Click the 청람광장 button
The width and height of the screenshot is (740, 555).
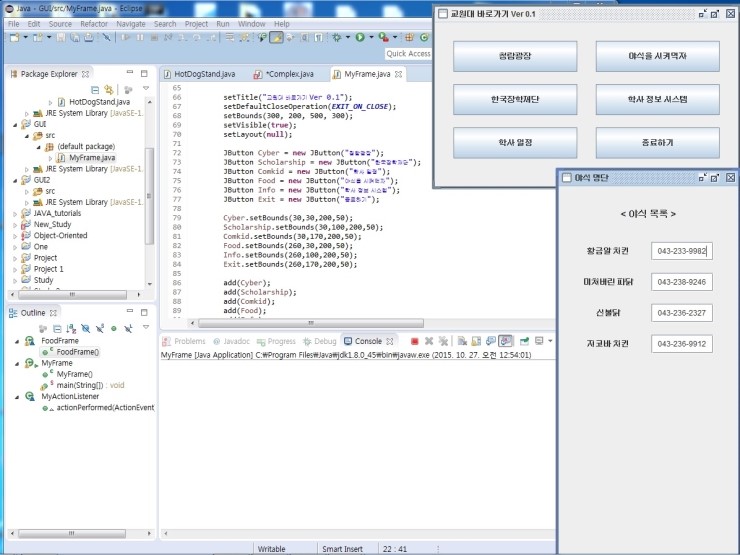[515, 56]
